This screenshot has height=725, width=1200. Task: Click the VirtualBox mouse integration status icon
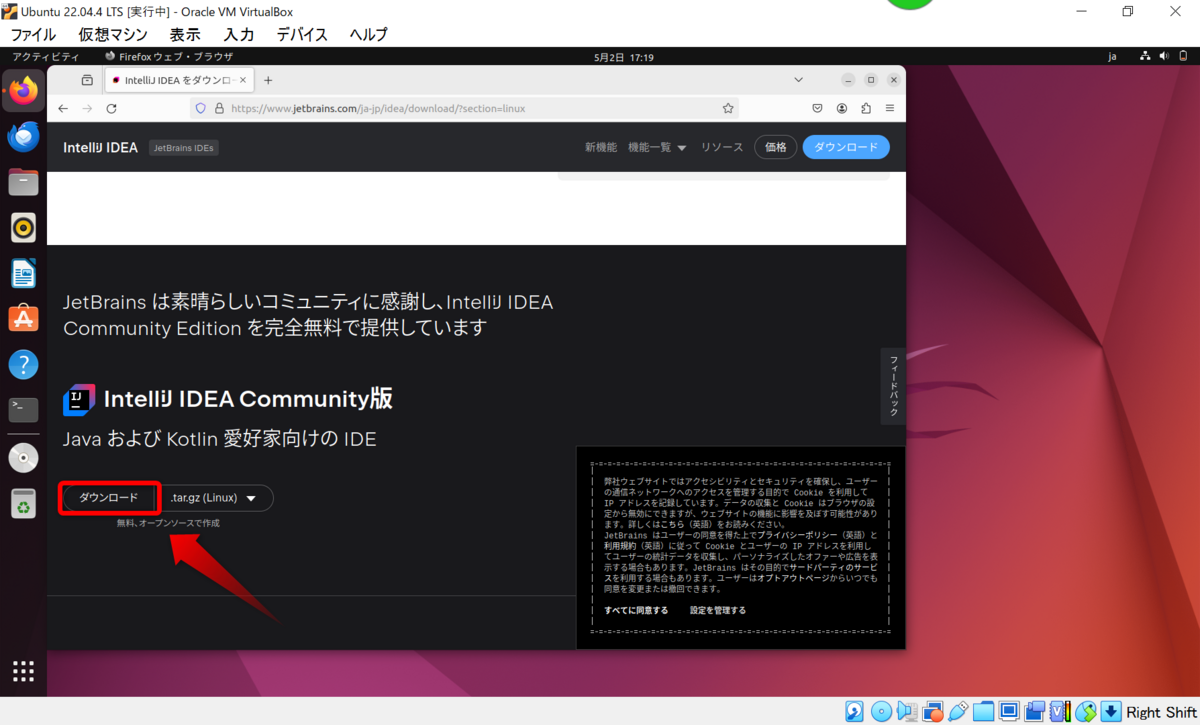(x=1086, y=711)
